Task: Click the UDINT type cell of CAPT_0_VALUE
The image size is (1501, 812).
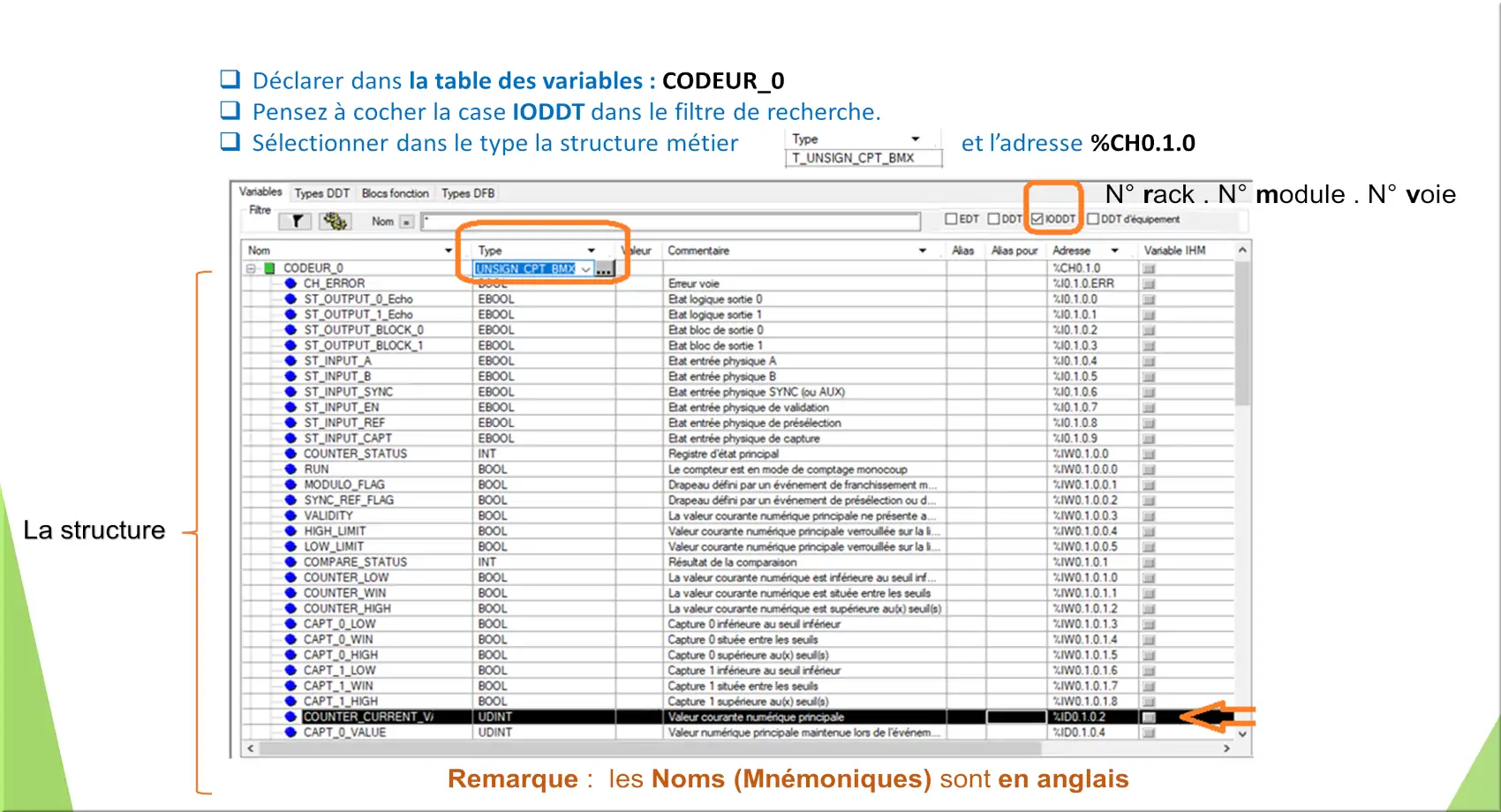Action: tap(544, 733)
